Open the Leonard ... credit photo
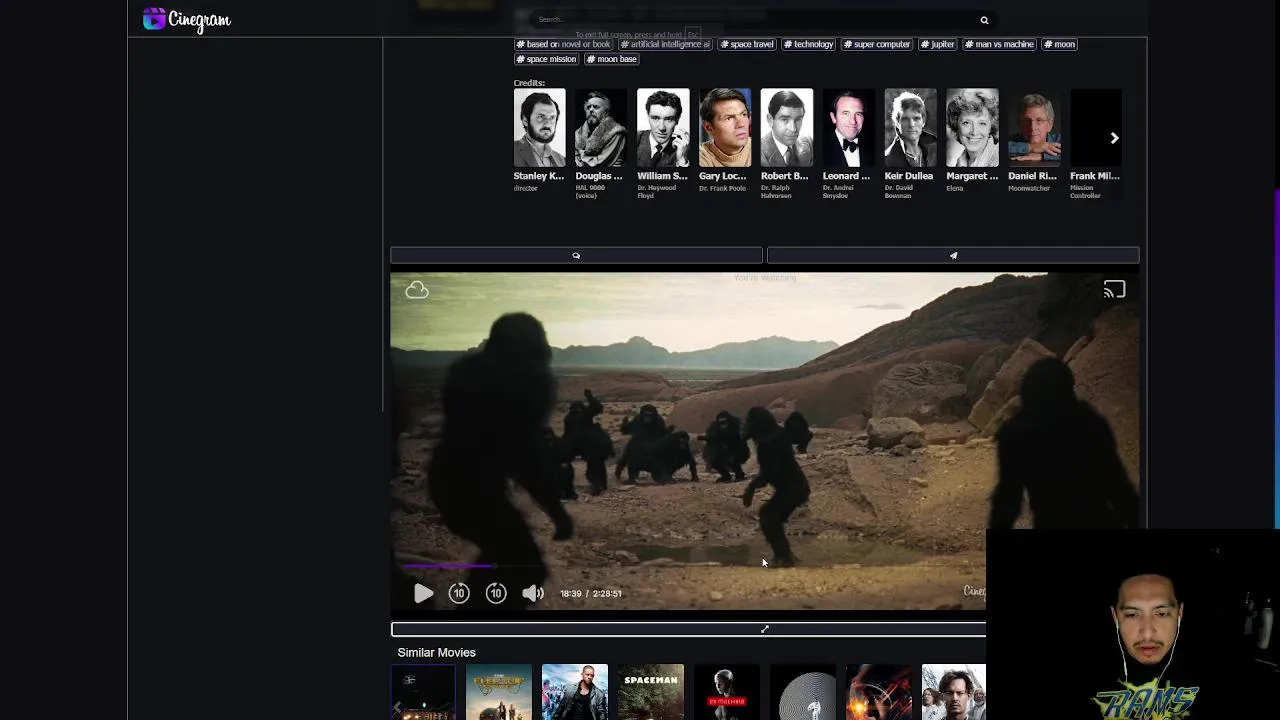 pyautogui.click(x=848, y=128)
